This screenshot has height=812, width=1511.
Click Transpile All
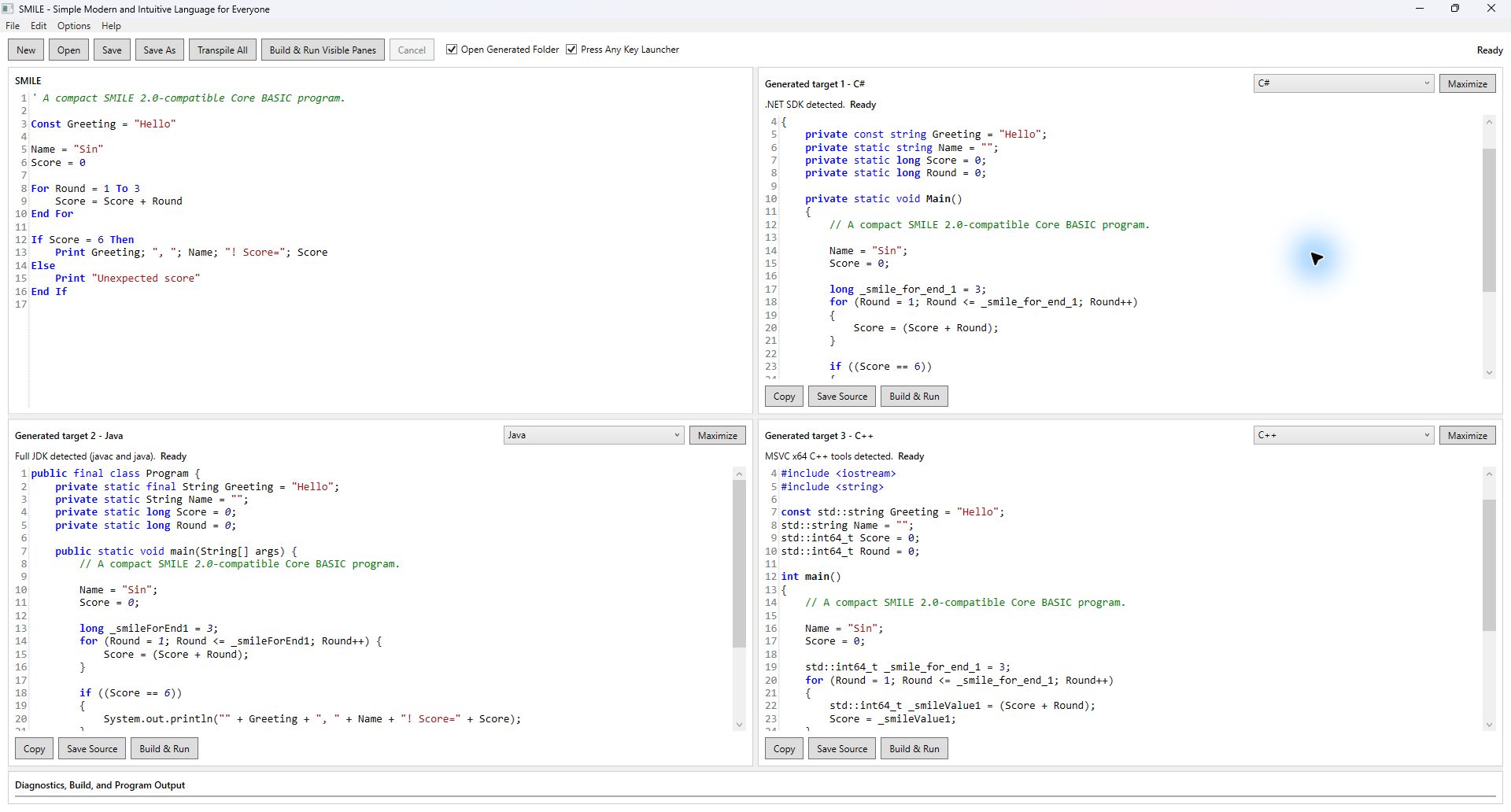223,50
